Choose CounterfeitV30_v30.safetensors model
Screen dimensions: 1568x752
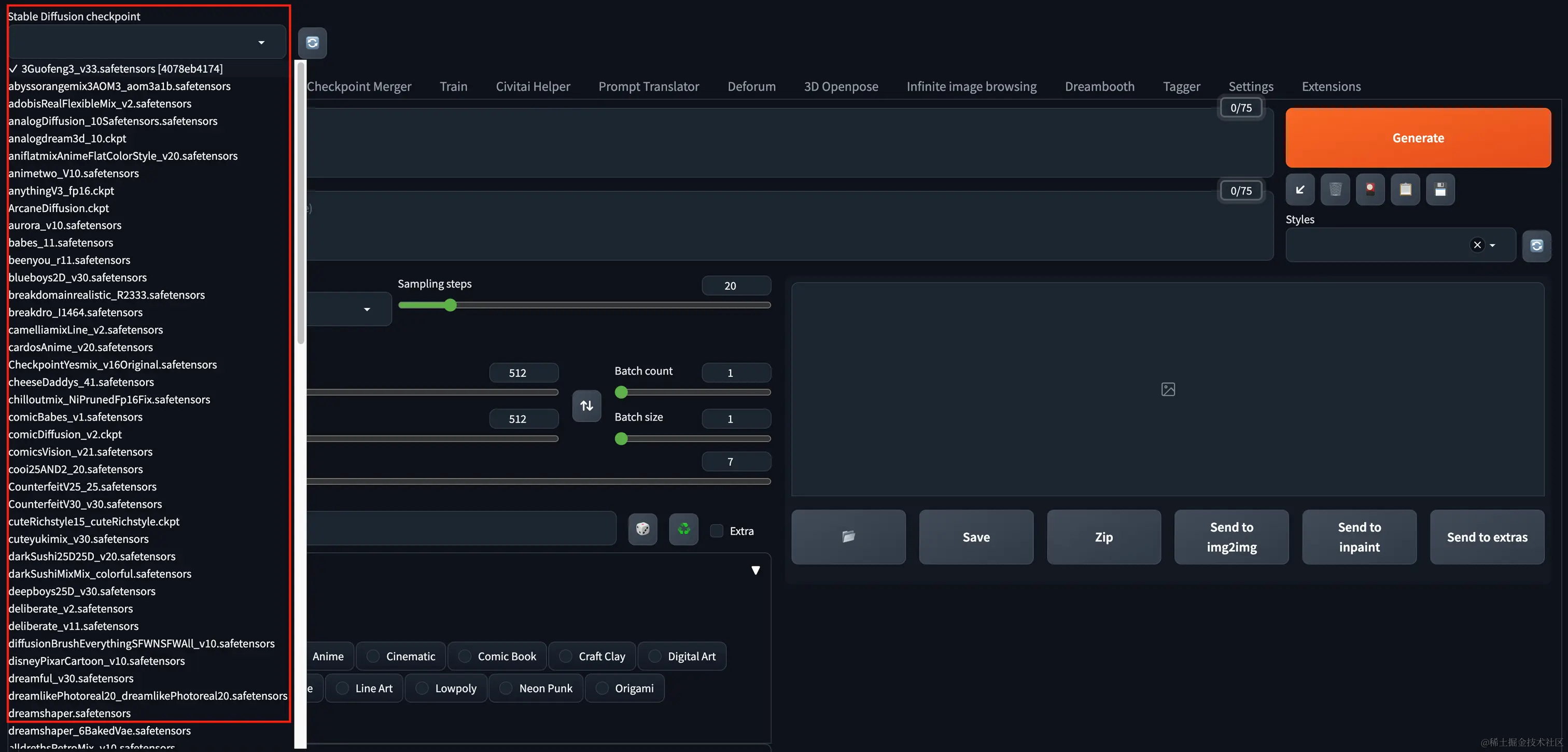point(85,504)
